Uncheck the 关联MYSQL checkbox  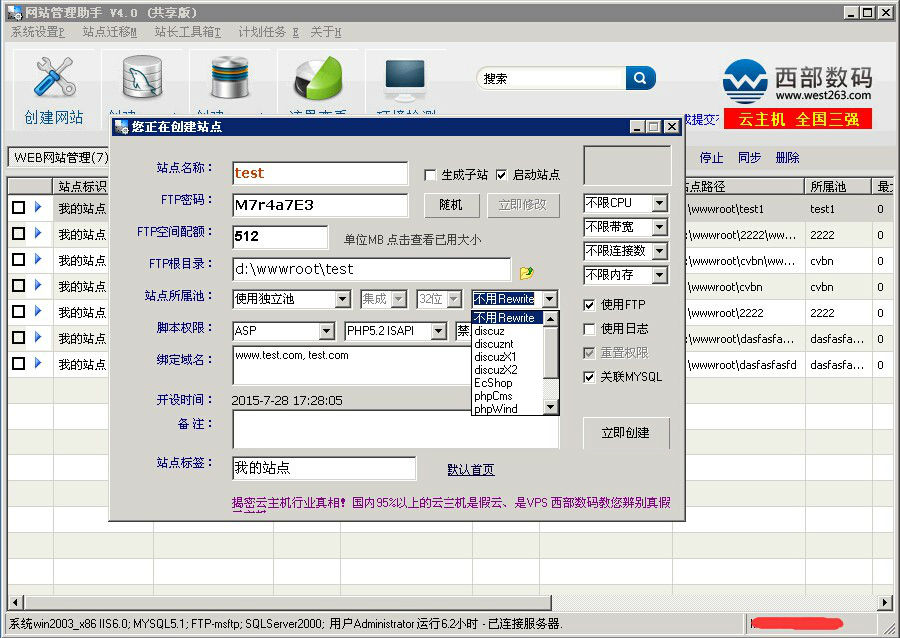click(589, 377)
